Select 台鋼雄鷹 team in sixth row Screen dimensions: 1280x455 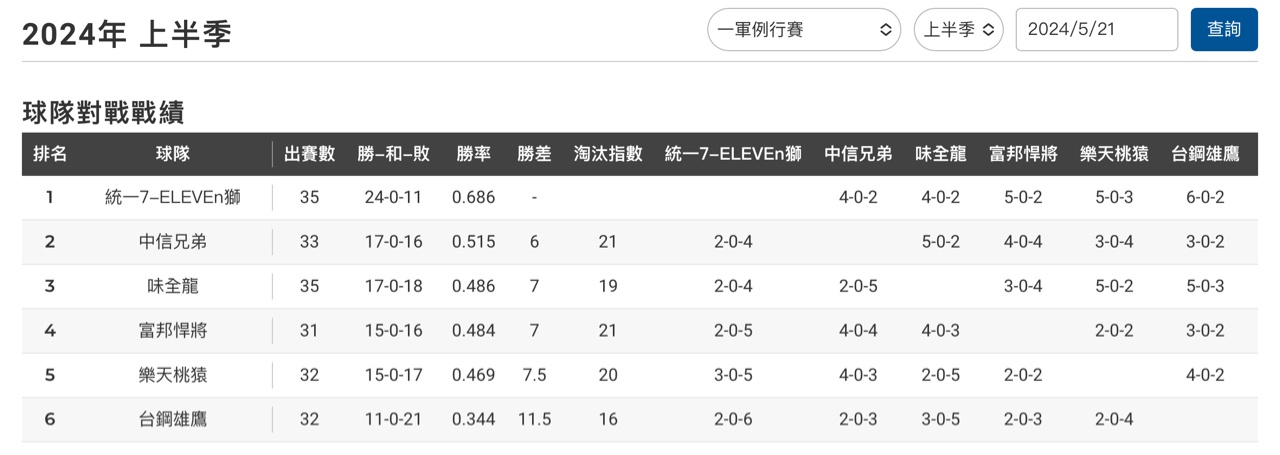173,419
